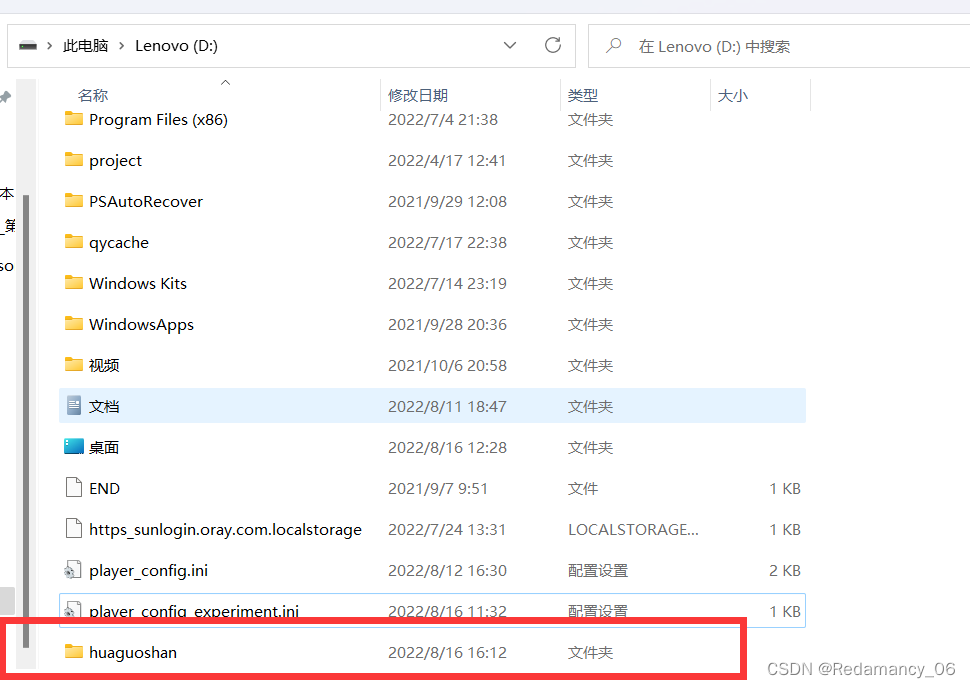Click the 视频 folder name
Screen dimensions: 970x688
(104, 366)
